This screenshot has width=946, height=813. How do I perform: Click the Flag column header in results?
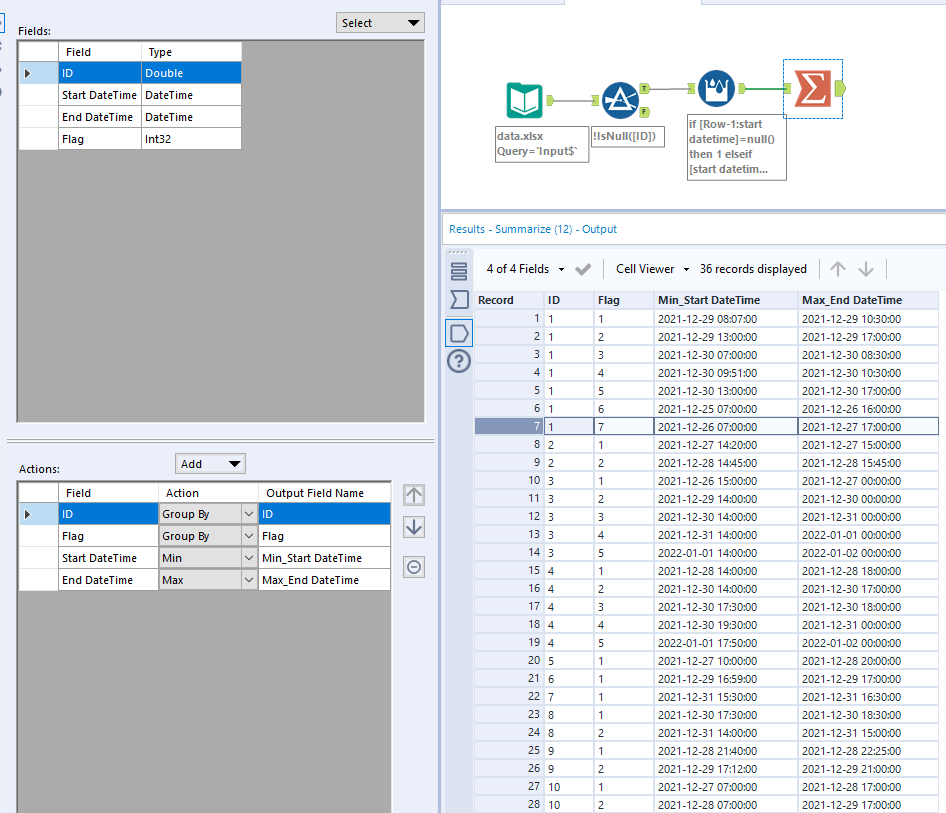click(x=624, y=300)
